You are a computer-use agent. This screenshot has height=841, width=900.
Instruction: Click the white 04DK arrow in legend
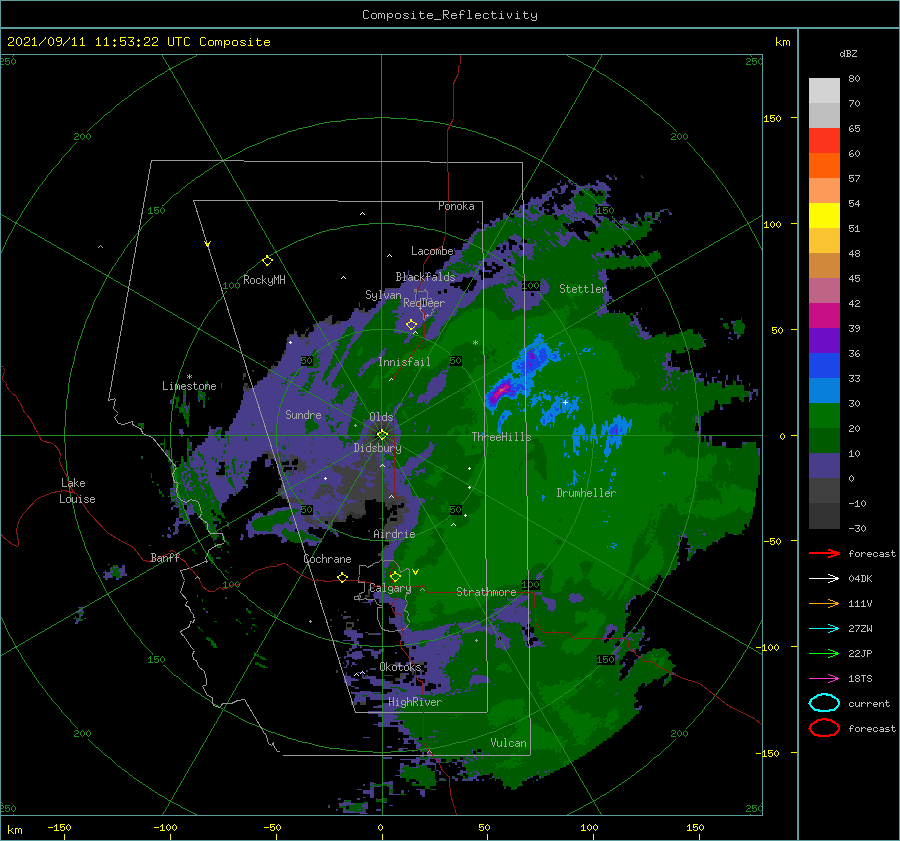coord(824,578)
